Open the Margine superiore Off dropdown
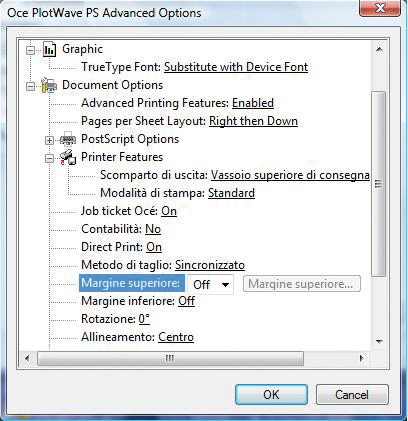The width and height of the screenshot is (408, 421). coord(210,284)
